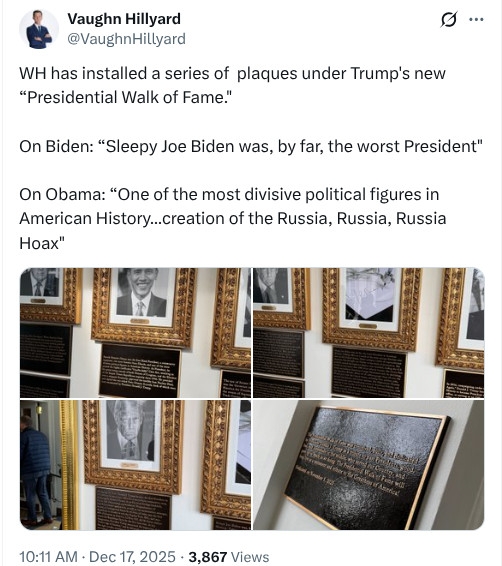502x566 pixels.
Task: Click the tweet text about Presidential Walk of Fame
Action: point(232,85)
